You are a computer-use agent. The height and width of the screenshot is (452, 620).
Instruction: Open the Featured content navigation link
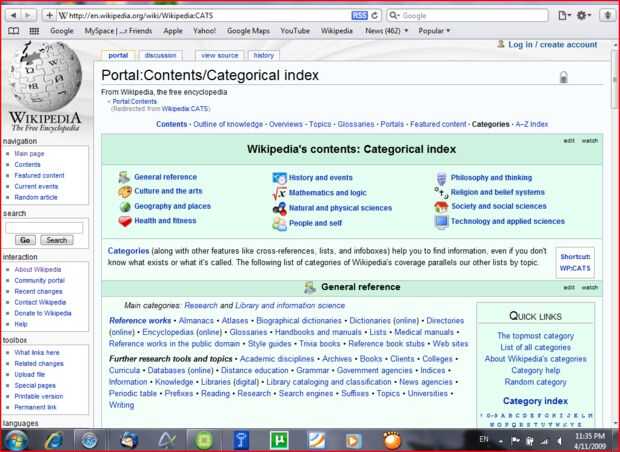39,176
